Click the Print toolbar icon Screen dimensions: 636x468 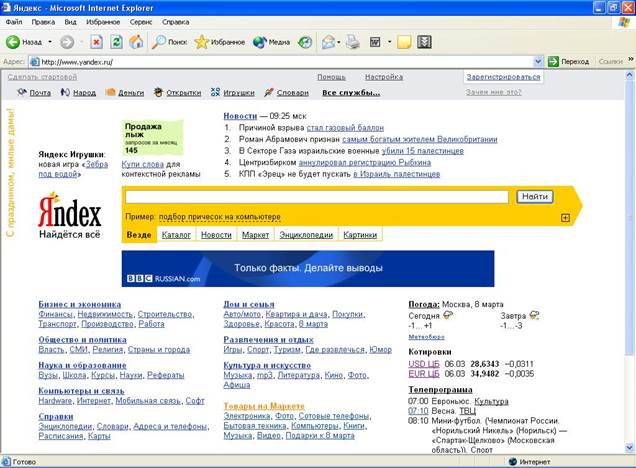pos(352,42)
